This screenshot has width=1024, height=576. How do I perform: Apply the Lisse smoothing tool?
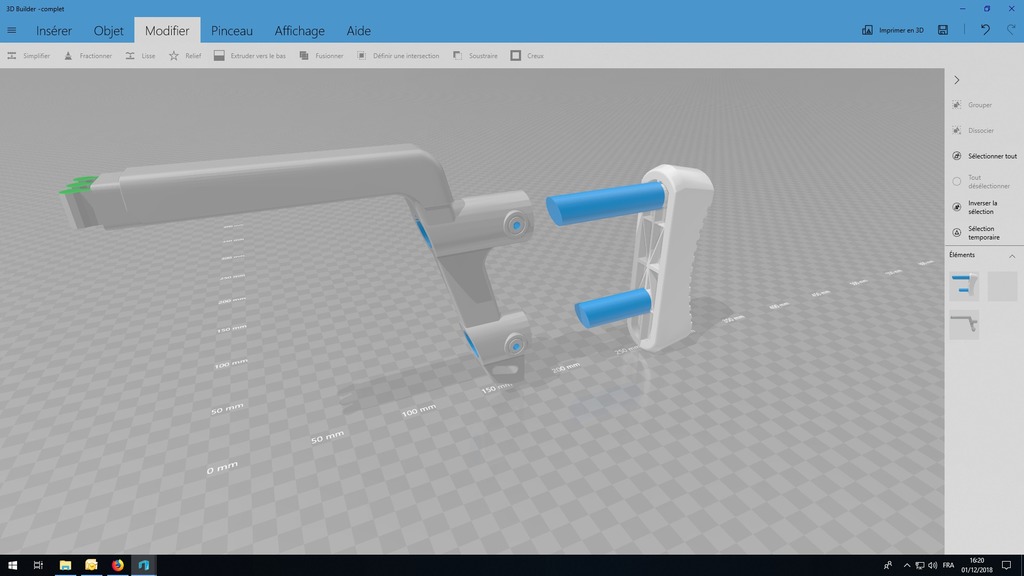[x=140, y=56]
